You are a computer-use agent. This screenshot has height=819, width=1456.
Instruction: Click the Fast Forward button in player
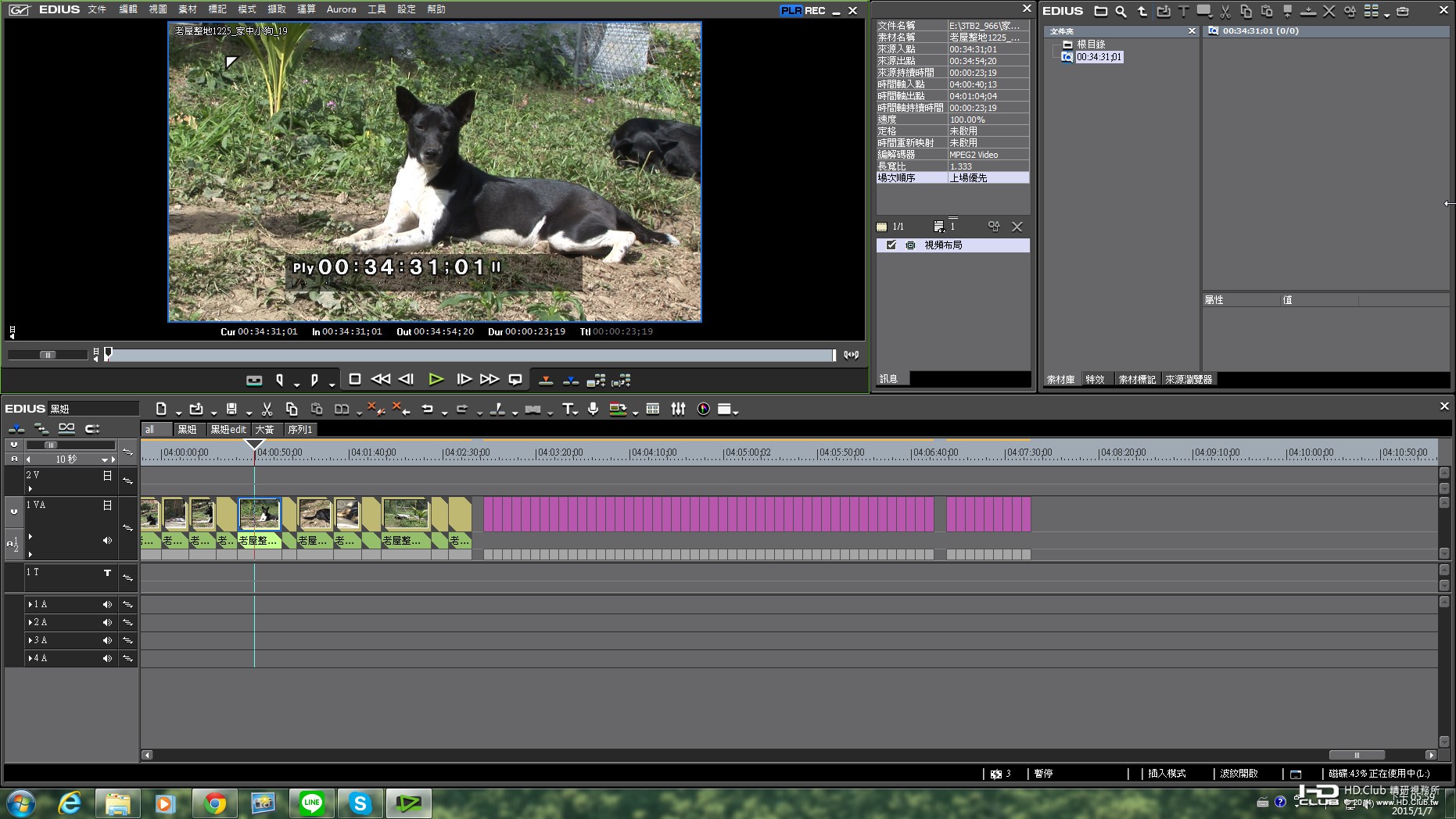click(x=490, y=380)
